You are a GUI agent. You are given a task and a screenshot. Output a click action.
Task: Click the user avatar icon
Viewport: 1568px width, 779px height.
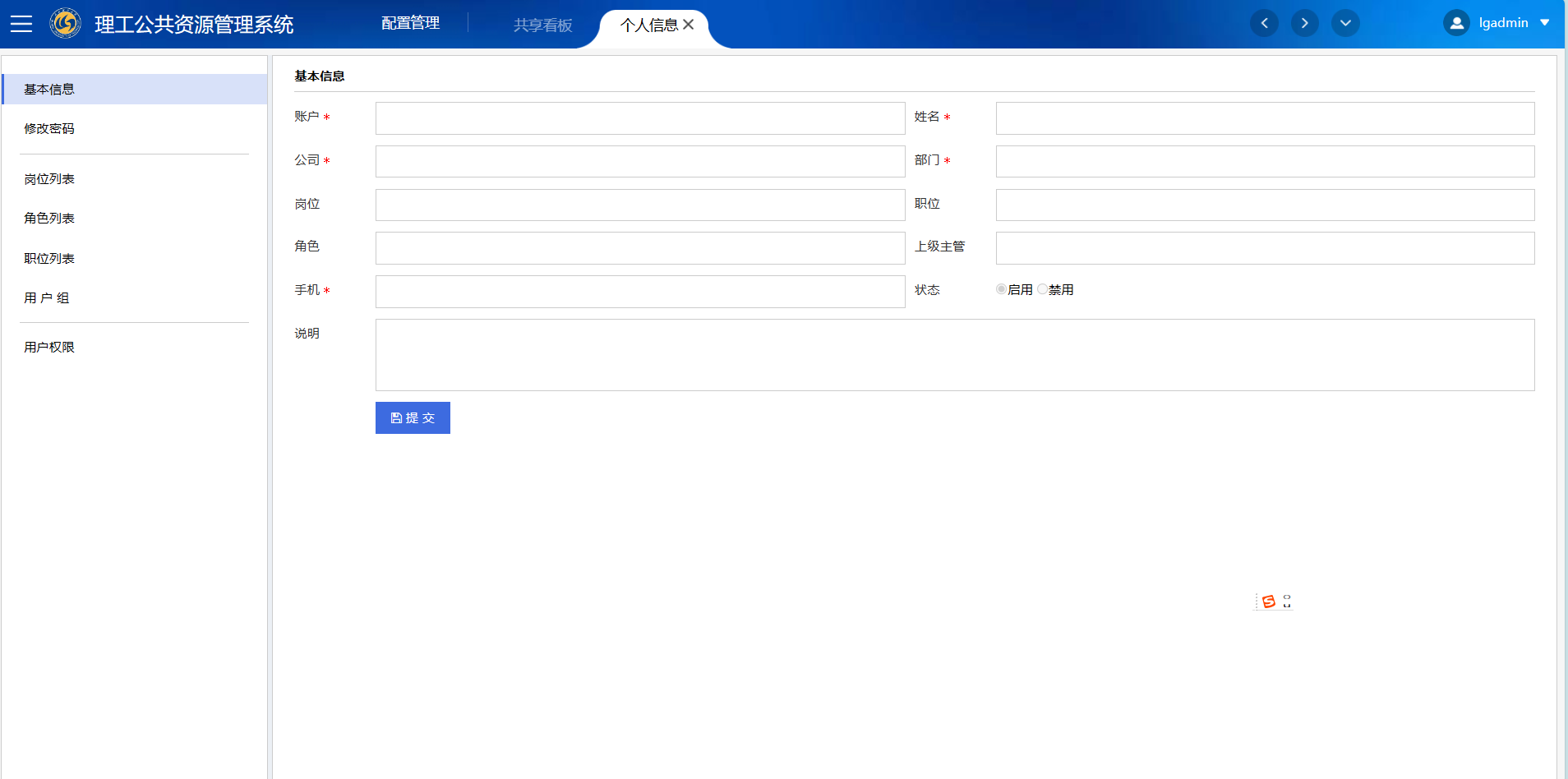point(1456,23)
